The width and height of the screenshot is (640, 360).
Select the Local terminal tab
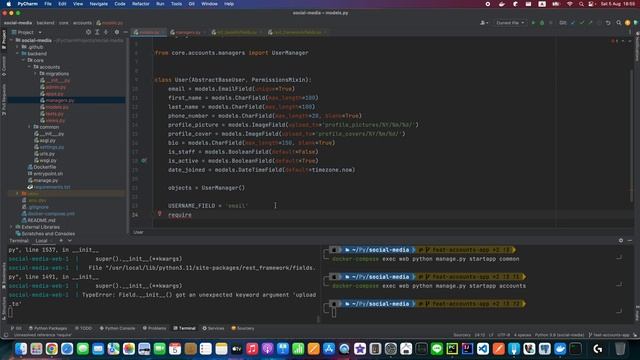(x=41, y=241)
